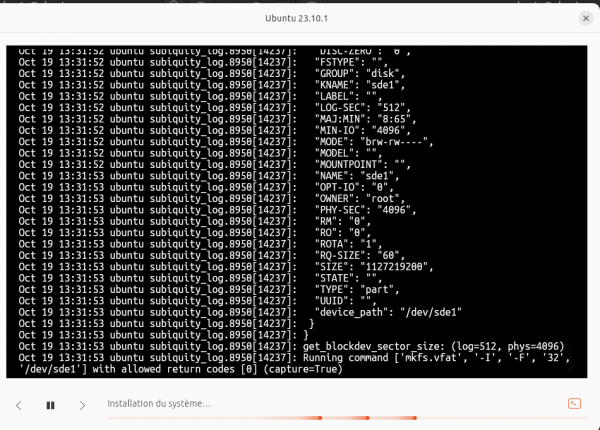This screenshot has width=600, height=430.
Task: Go back to the previous slideshow slide
Action: (x=18, y=405)
